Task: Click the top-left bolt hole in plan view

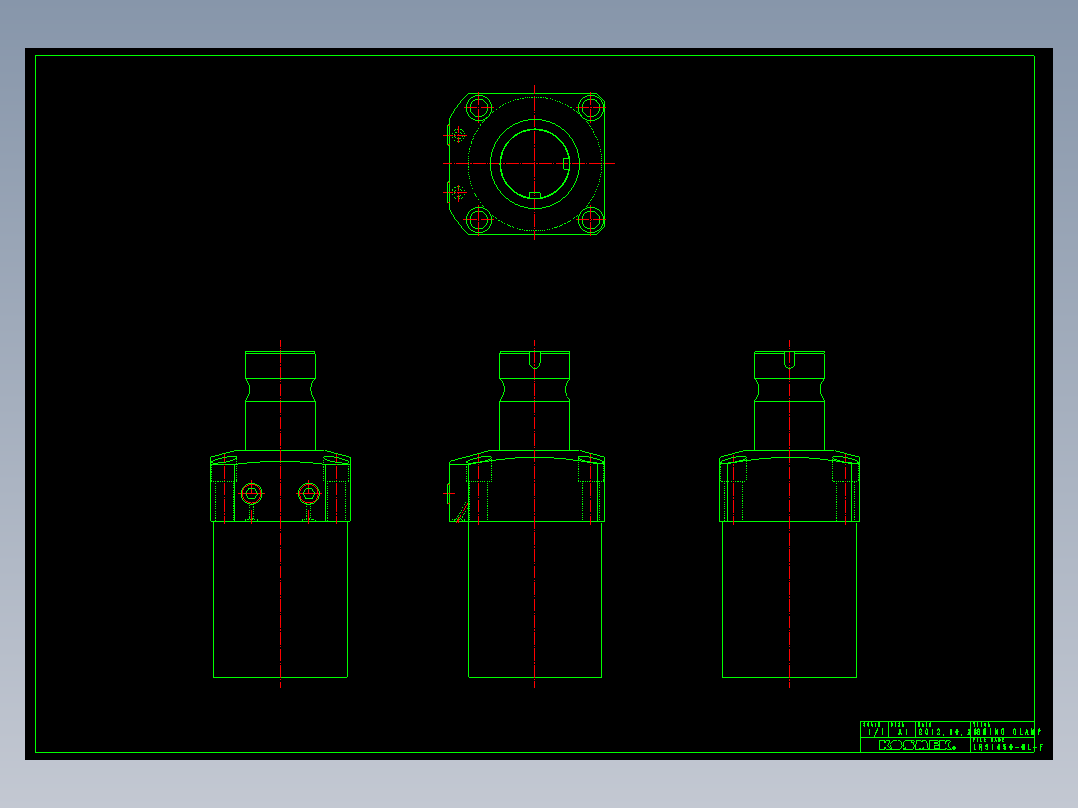Action: coord(479,108)
